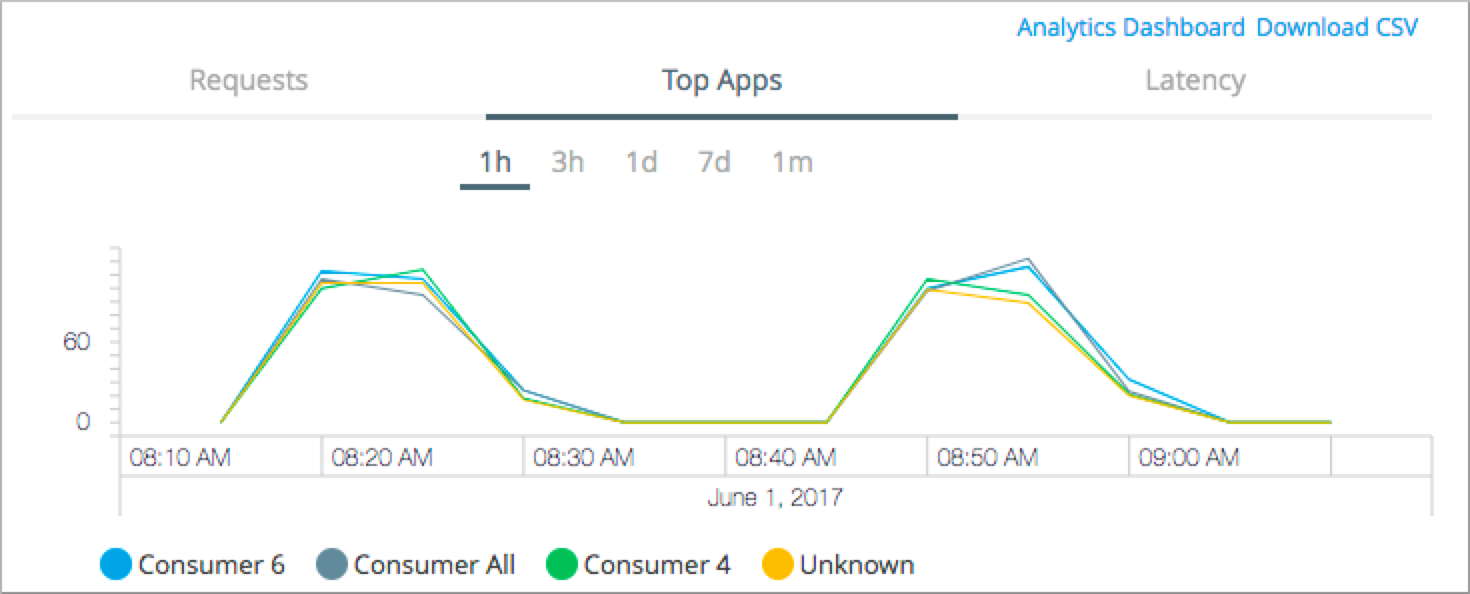
Task: Click Download CSV to export data
Action: [x=1338, y=27]
